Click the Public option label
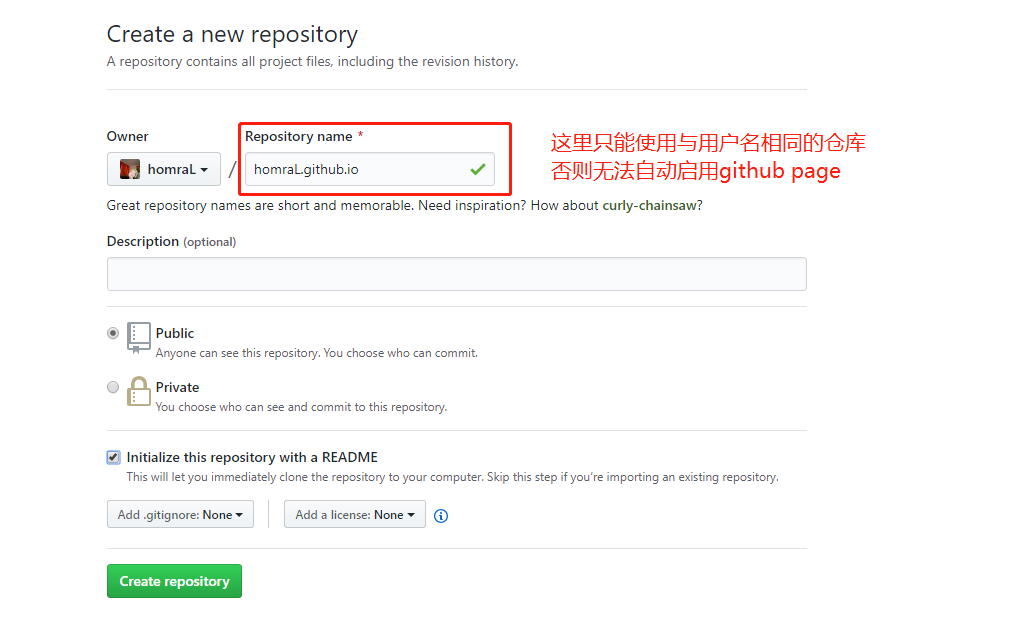 click(x=175, y=333)
